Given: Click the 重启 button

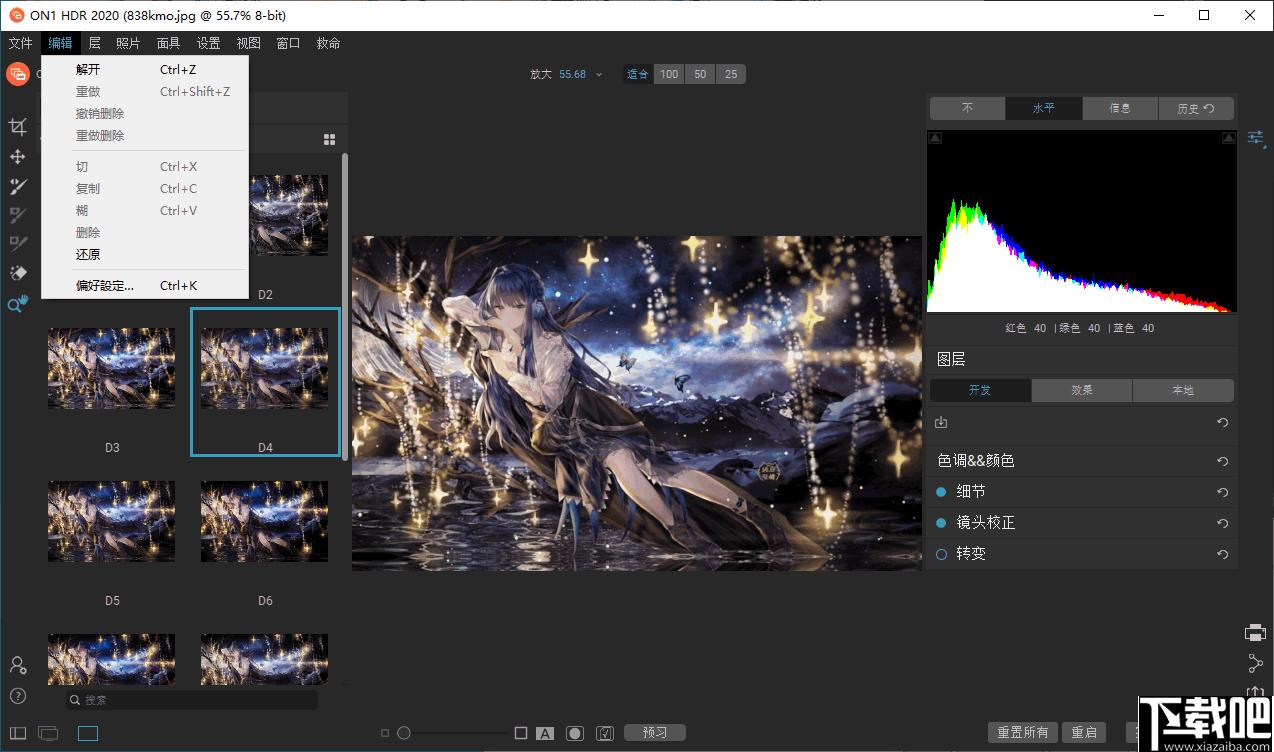Looking at the screenshot, I should [1085, 733].
